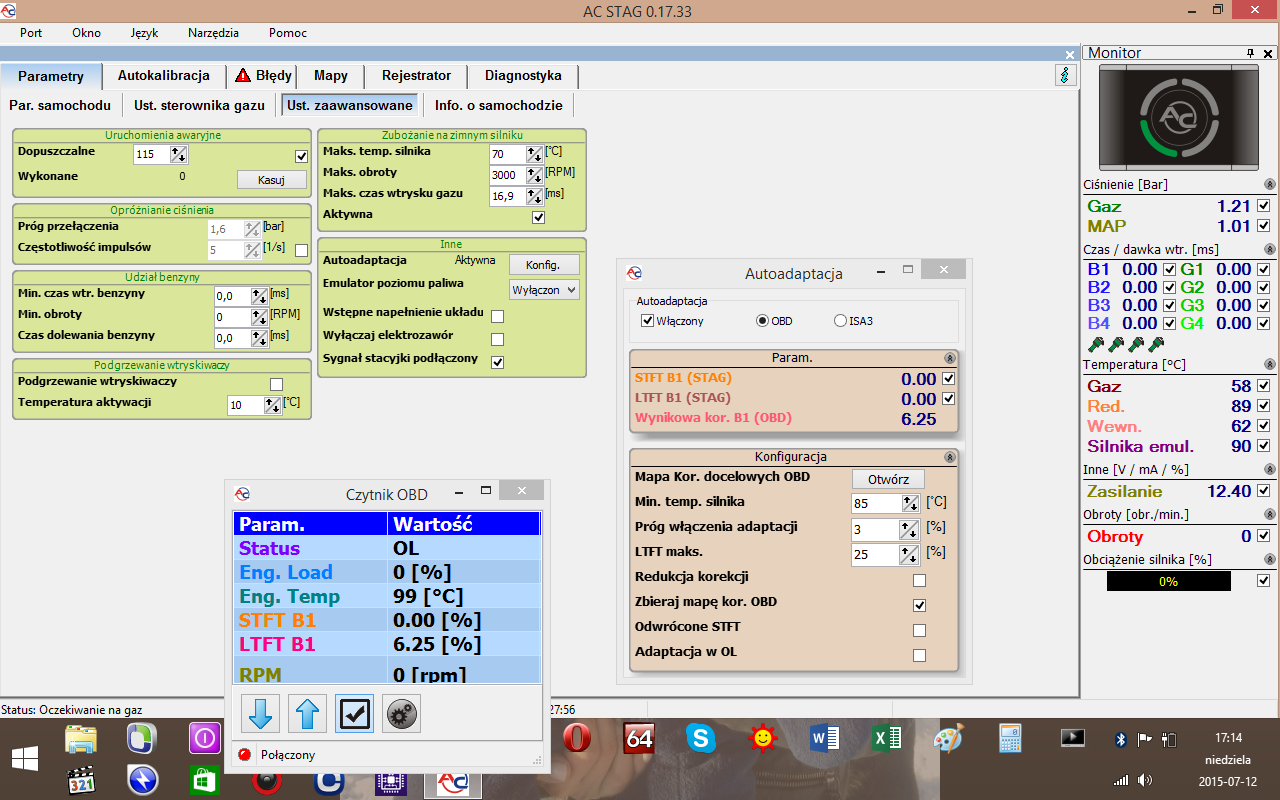Open File Explorer from the taskbar
The width and height of the screenshot is (1280, 800).
pos(81,740)
